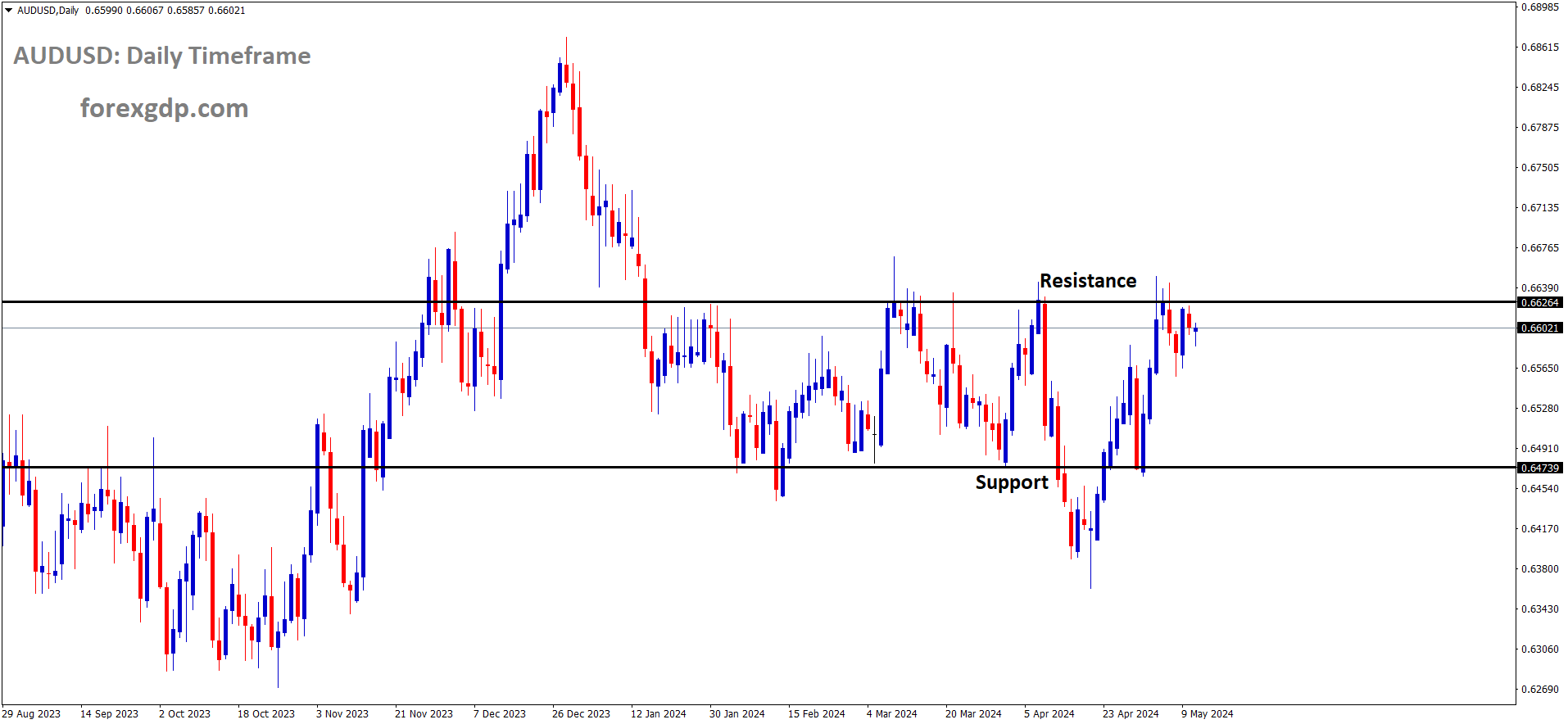Click the 0.63800 price axis label

click(x=1540, y=569)
